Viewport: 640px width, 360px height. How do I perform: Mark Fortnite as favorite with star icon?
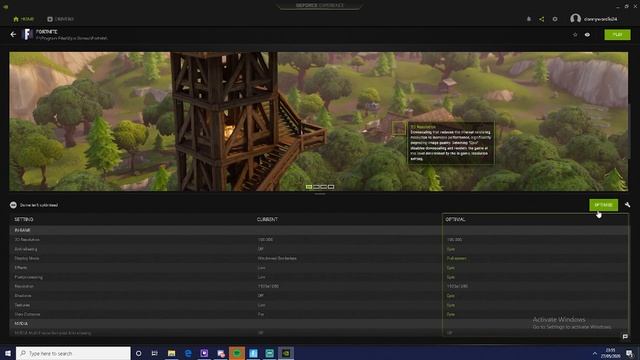click(x=575, y=35)
